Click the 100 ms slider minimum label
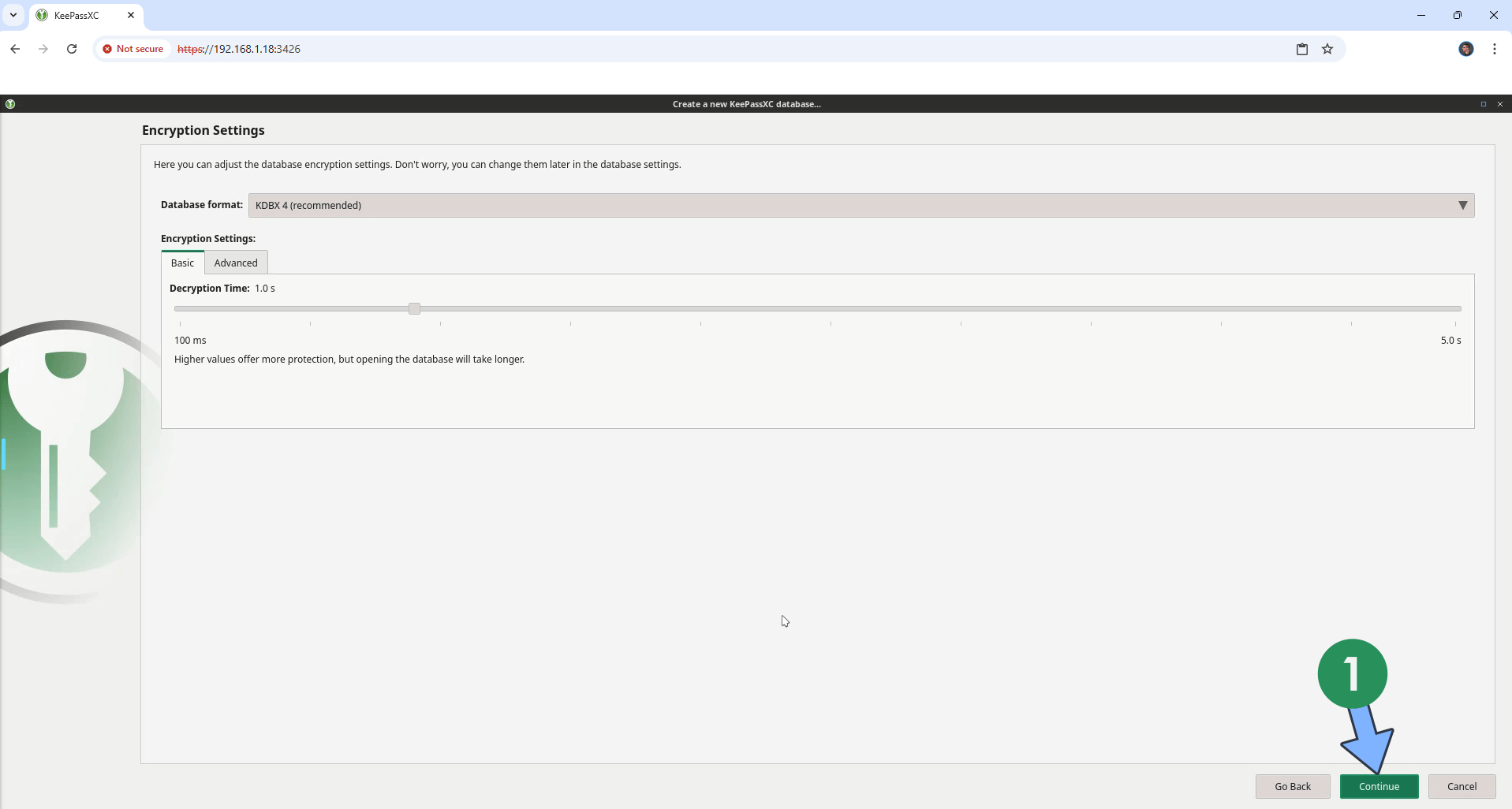 (190, 341)
